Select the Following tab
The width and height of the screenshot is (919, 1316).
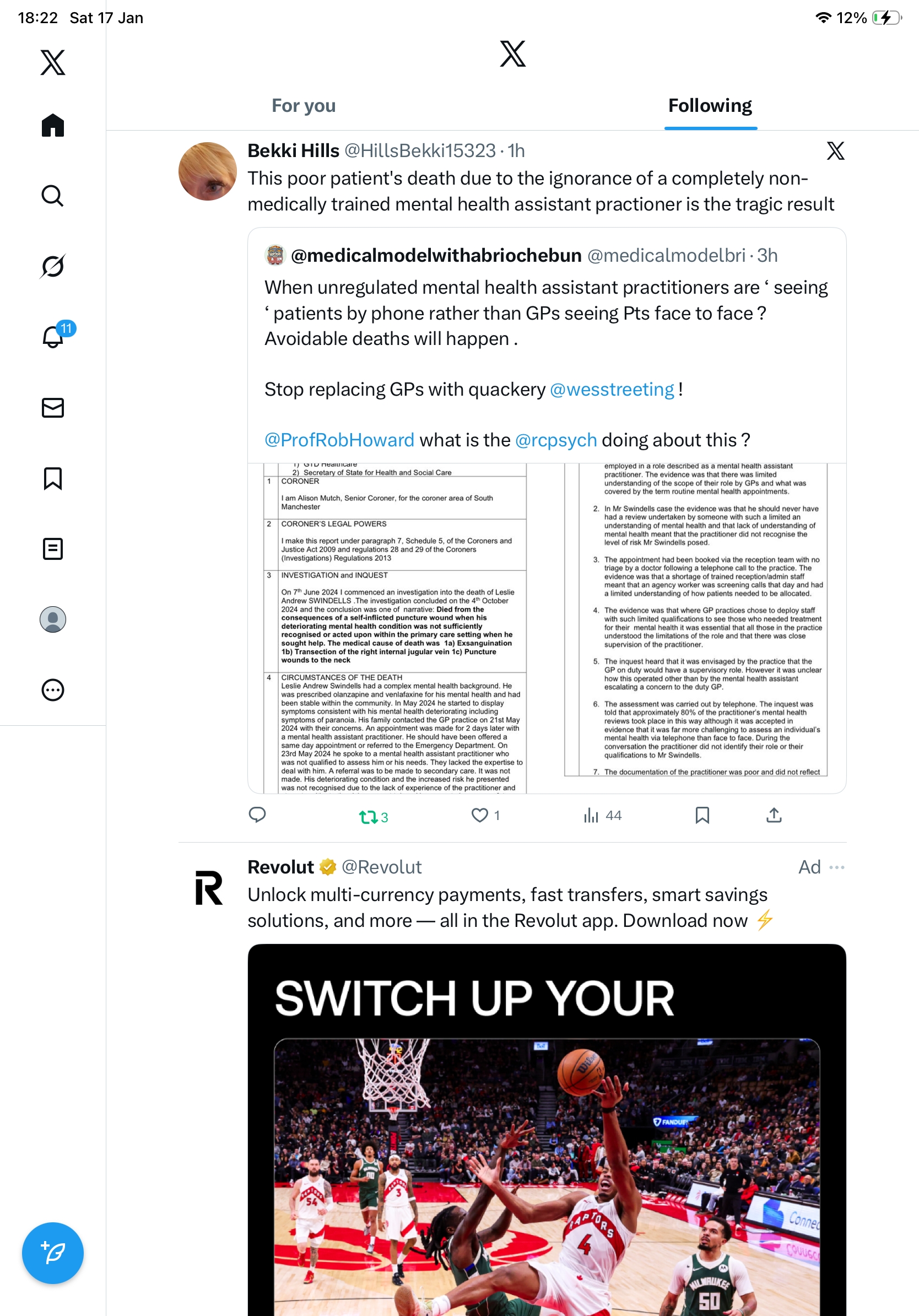[x=710, y=106]
